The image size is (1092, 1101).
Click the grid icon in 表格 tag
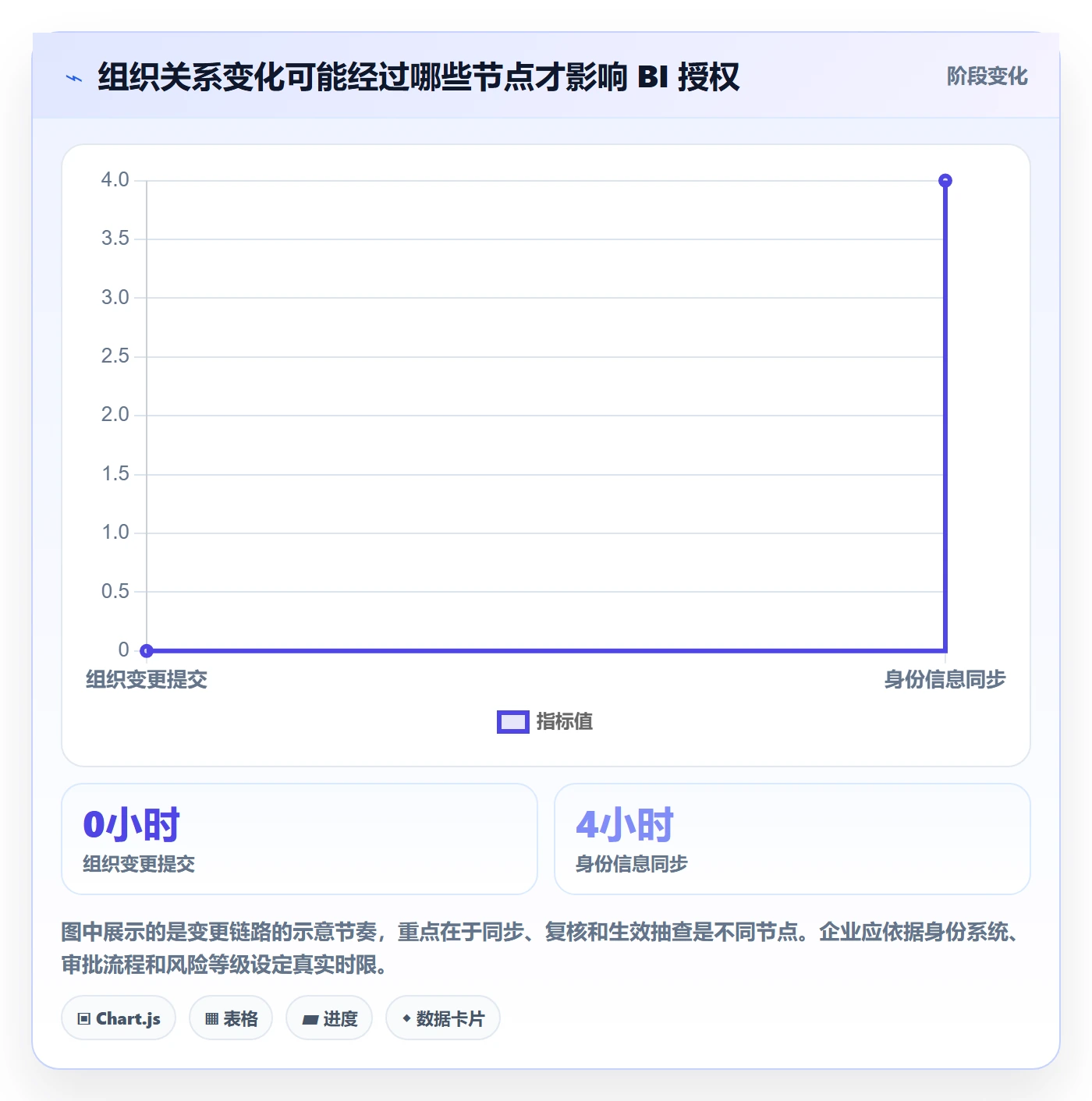click(211, 1019)
